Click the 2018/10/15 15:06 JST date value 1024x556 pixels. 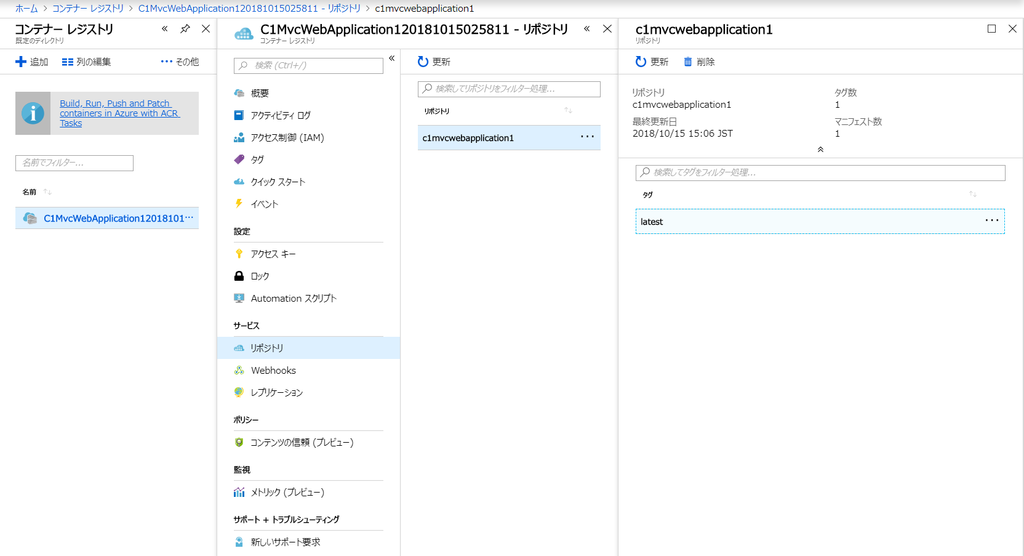[x=682, y=133]
